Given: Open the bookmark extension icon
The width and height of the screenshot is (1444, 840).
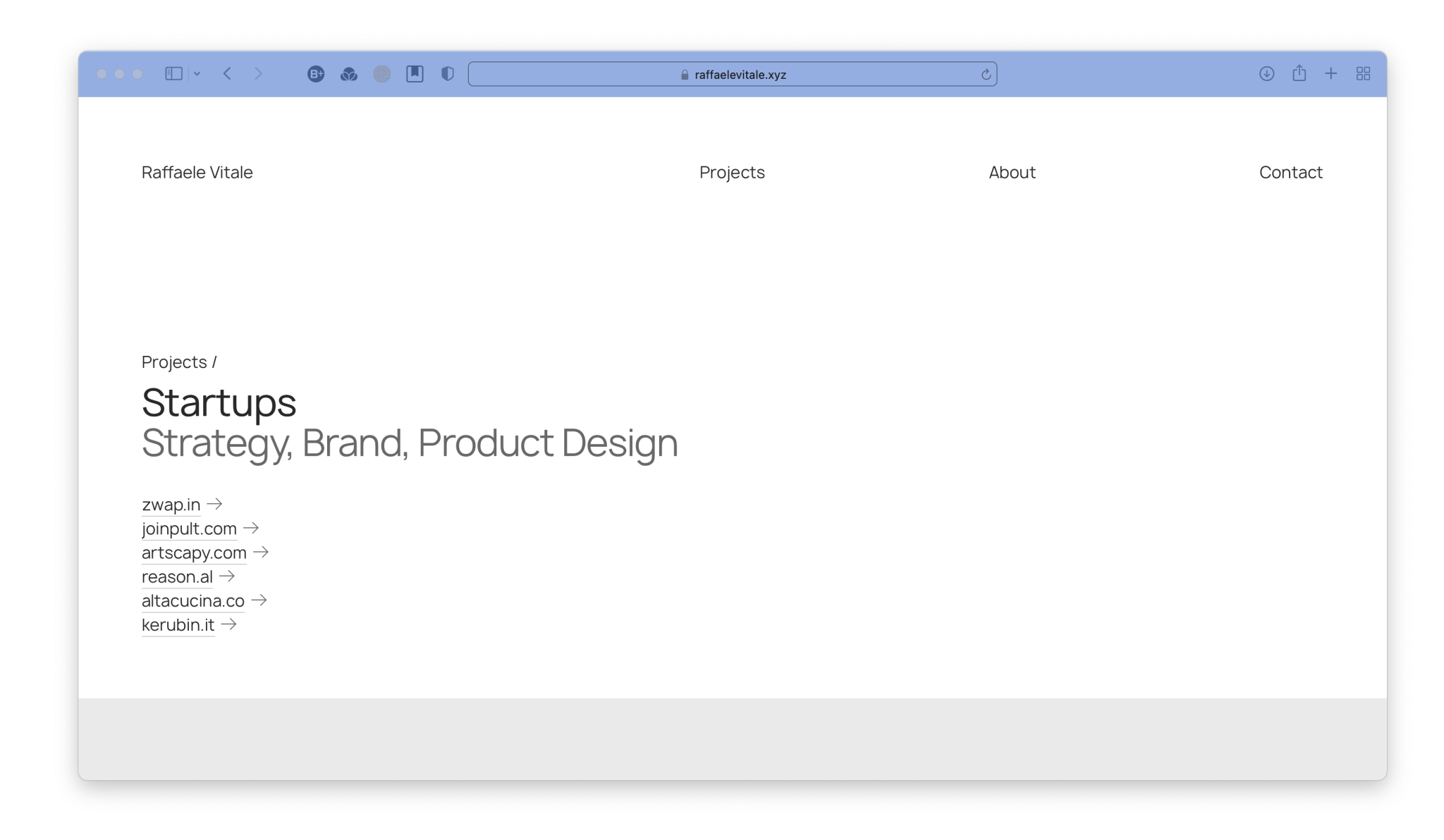Looking at the screenshot, I should [x=415, y=74].
